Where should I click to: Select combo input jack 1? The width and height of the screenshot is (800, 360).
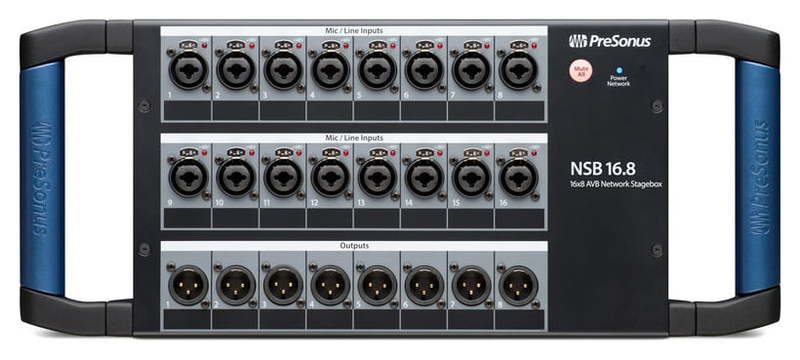point(188,70)
